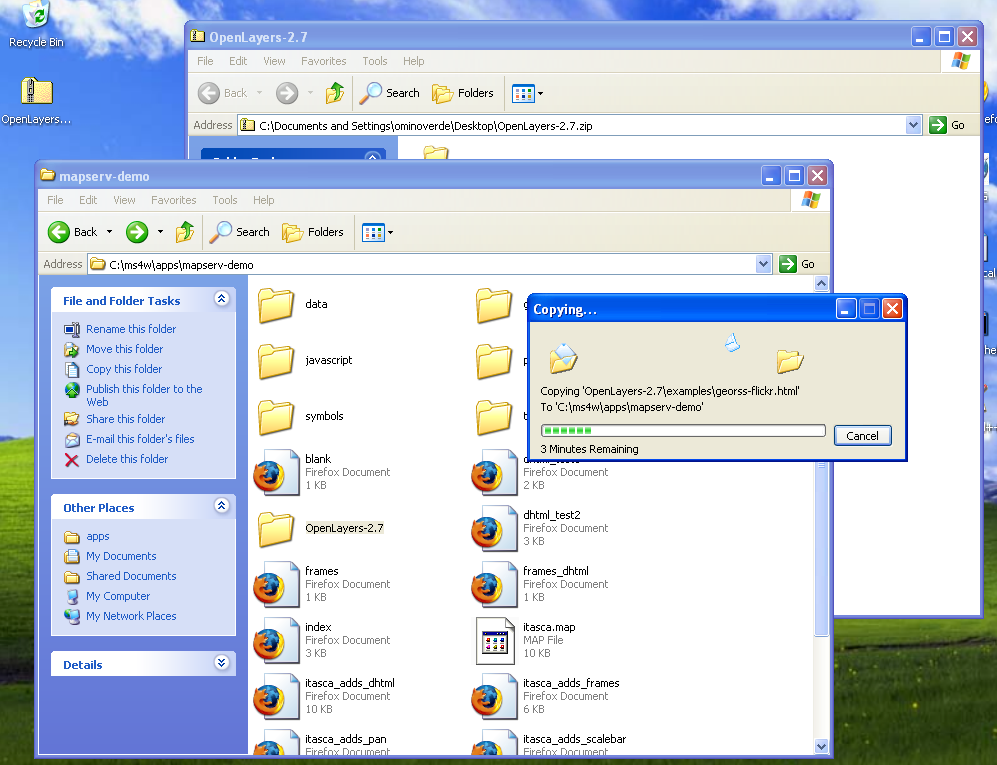Expand the Details panel

221,664
